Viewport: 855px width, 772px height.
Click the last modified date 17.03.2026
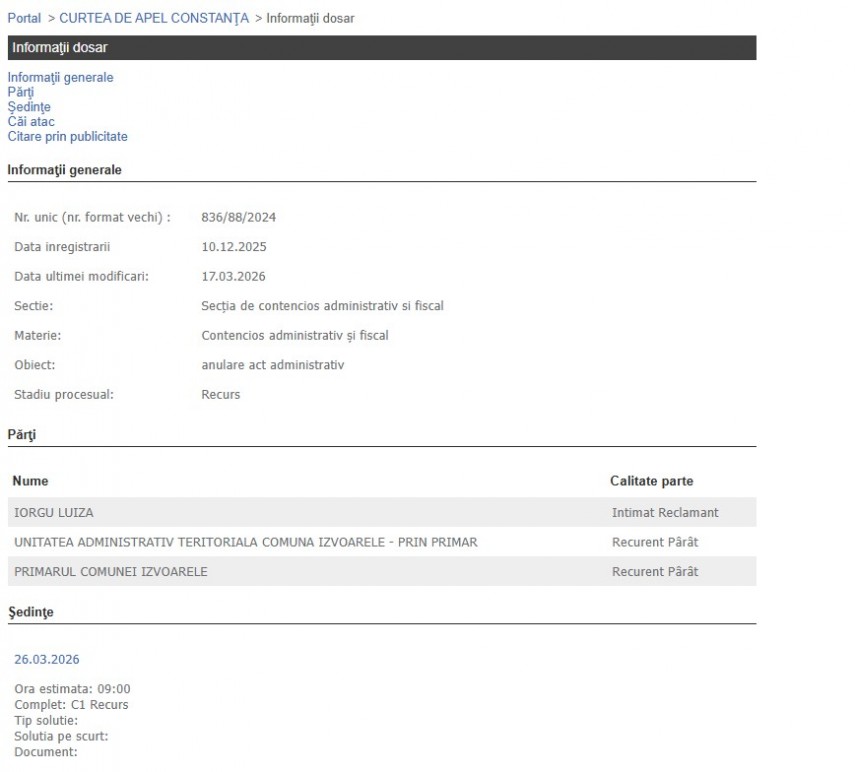click(234, 277)
